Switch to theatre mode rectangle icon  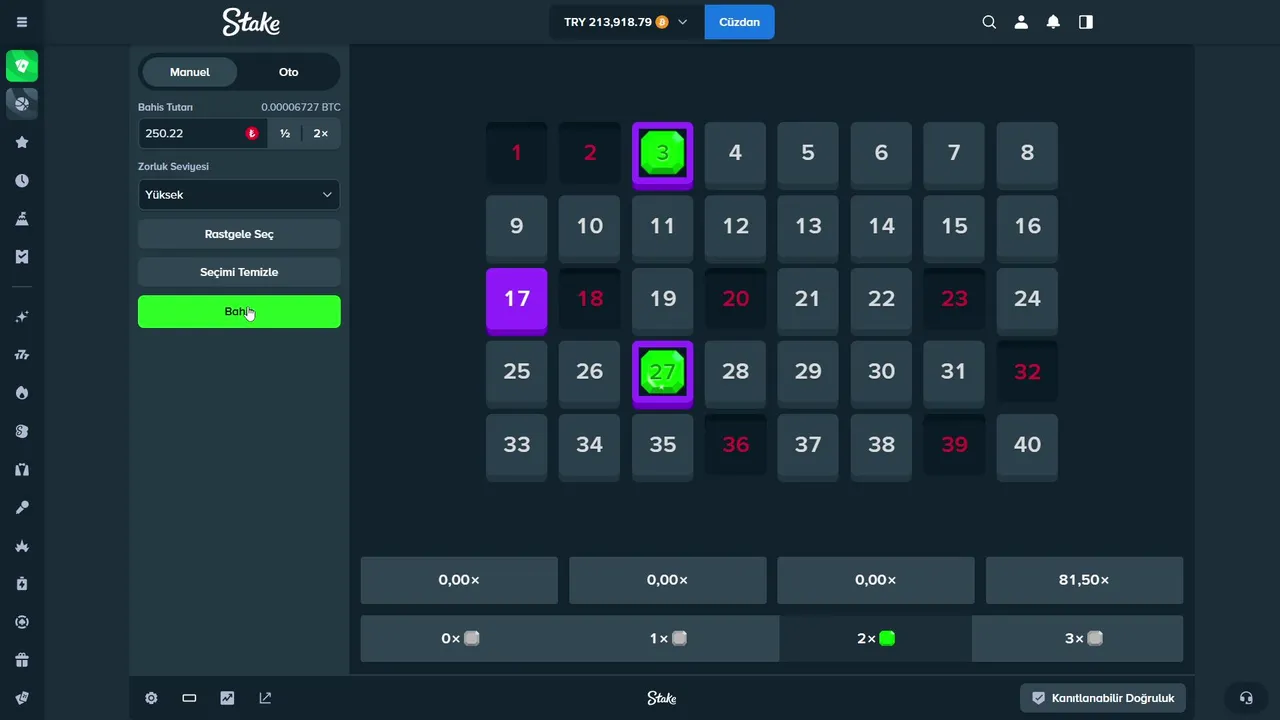tap(189, 698)
